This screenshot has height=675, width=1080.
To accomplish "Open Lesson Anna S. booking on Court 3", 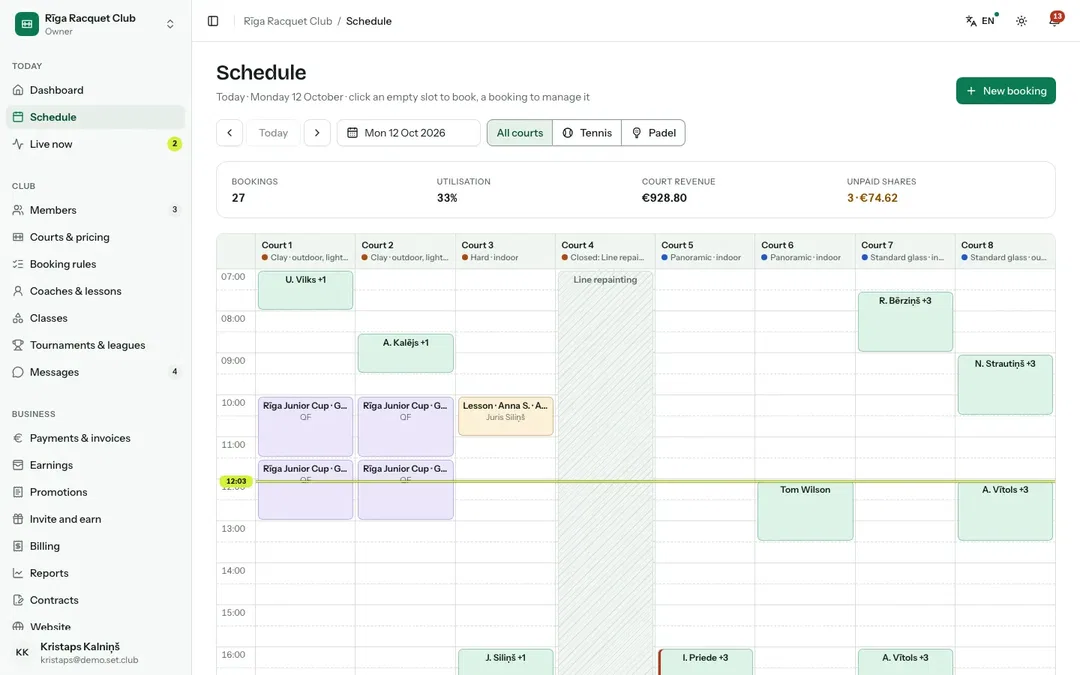I will 506,416.
